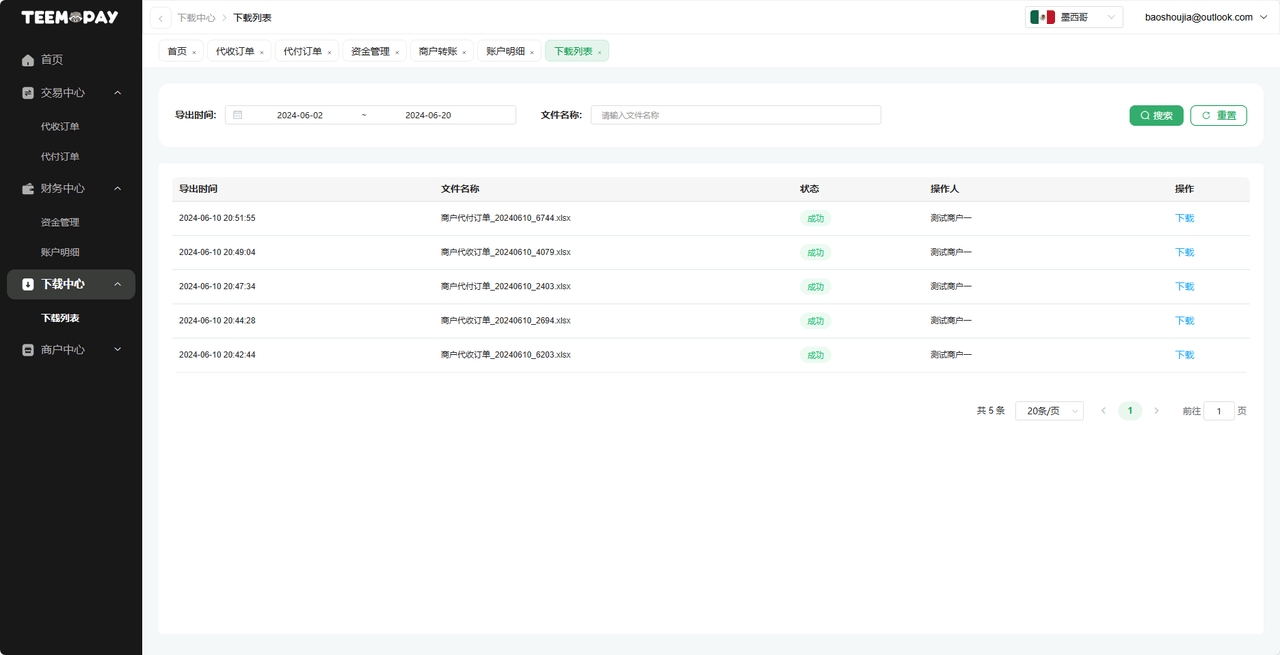This screenshot has width=1280, height=655.
Task: Switch to the 代付订单 tab
Action: [x=303, y=51]
